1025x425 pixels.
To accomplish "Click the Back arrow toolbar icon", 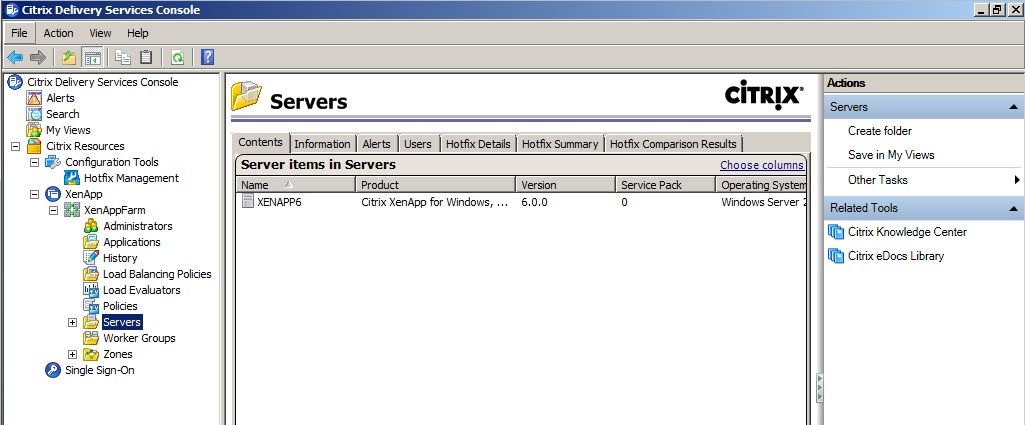I will click(x=15, y=58).
